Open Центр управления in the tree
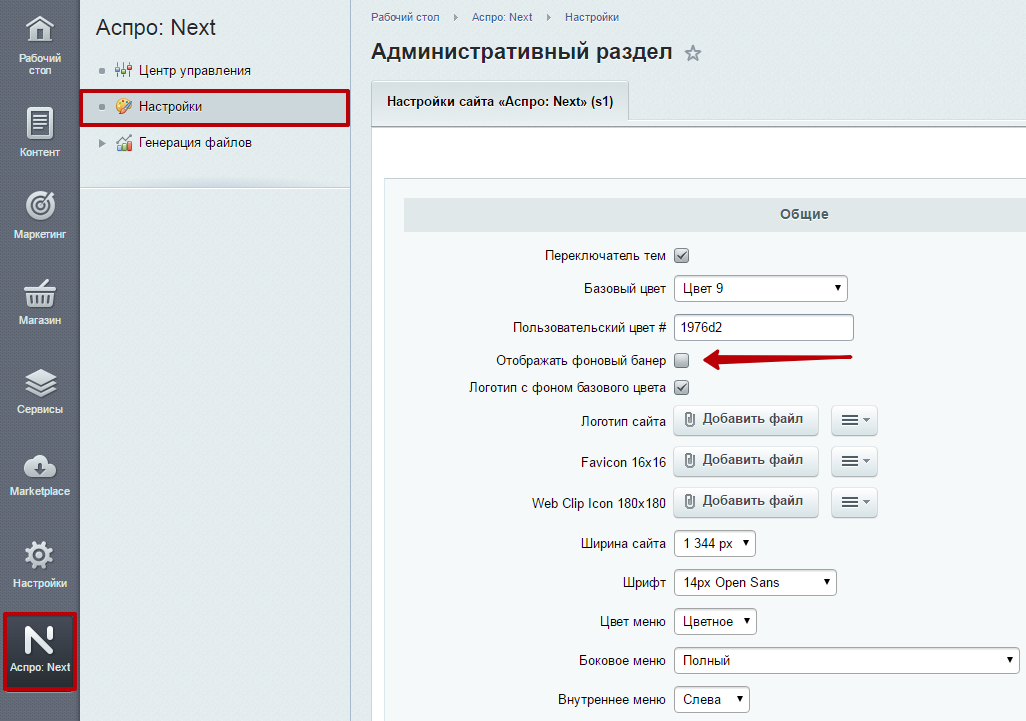 click(x=194, y=71)
